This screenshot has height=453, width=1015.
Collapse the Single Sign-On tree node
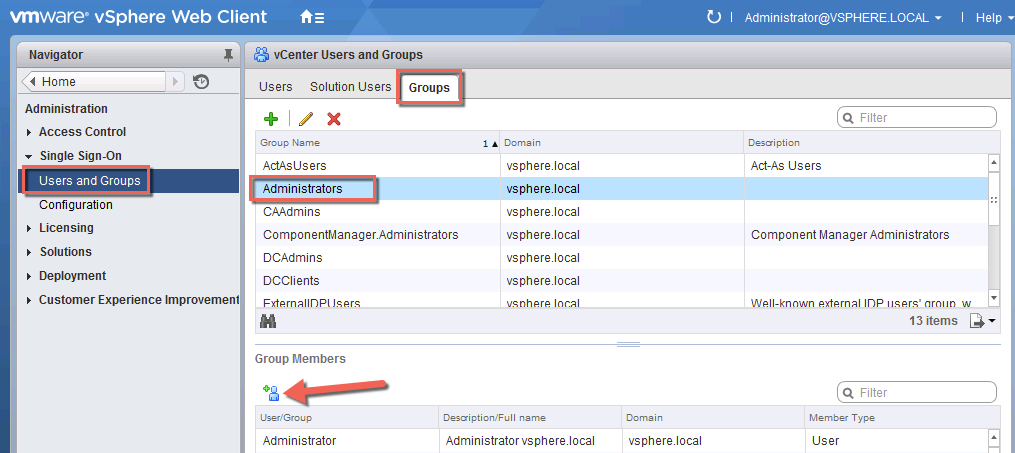click(30, 156)
